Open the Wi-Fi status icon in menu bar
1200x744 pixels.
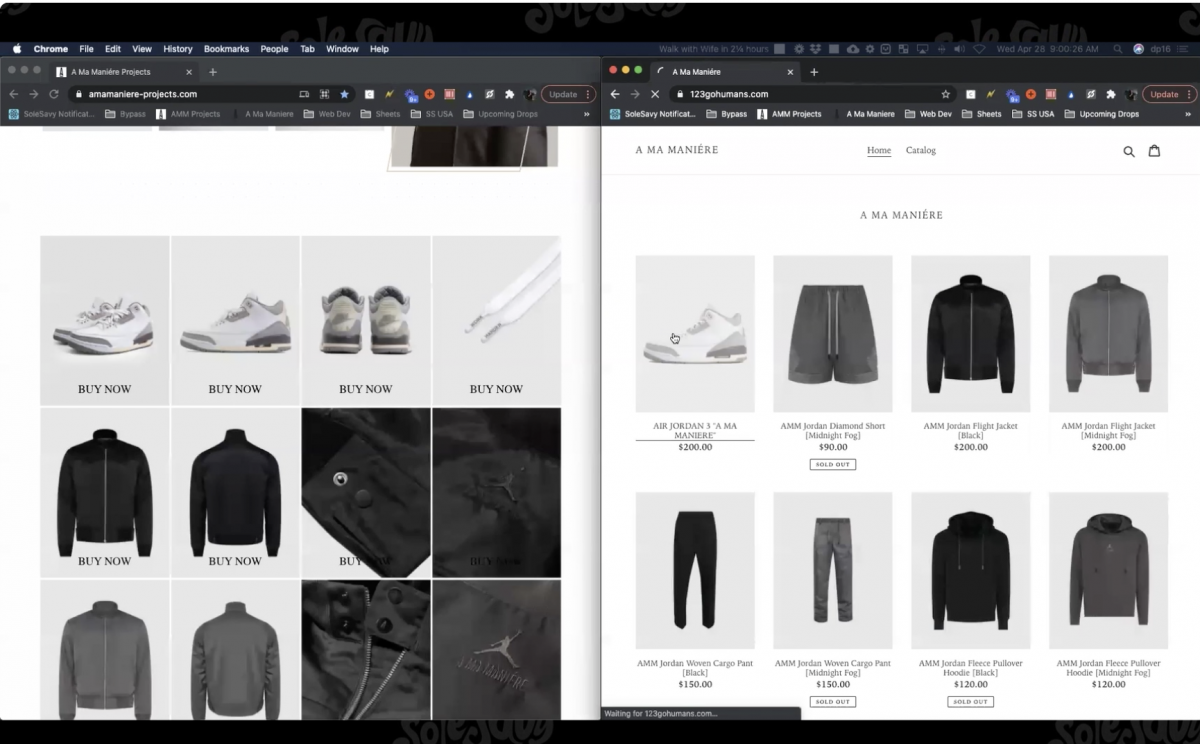click(x=980, y=49)
